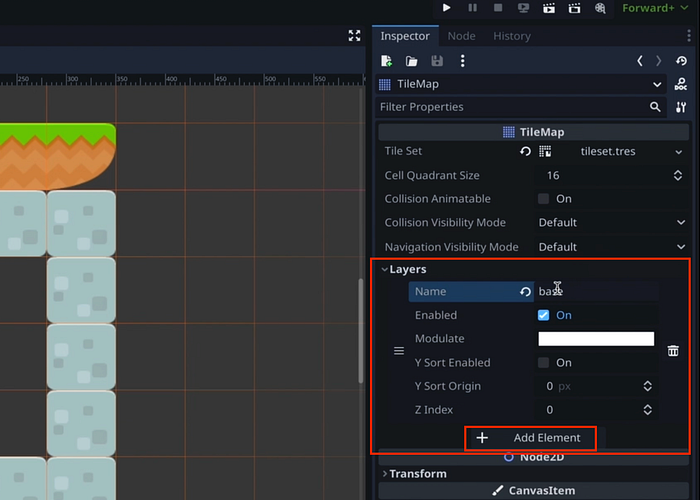
Task: Save the current resource disk icon
Action: tap(437, 61)
